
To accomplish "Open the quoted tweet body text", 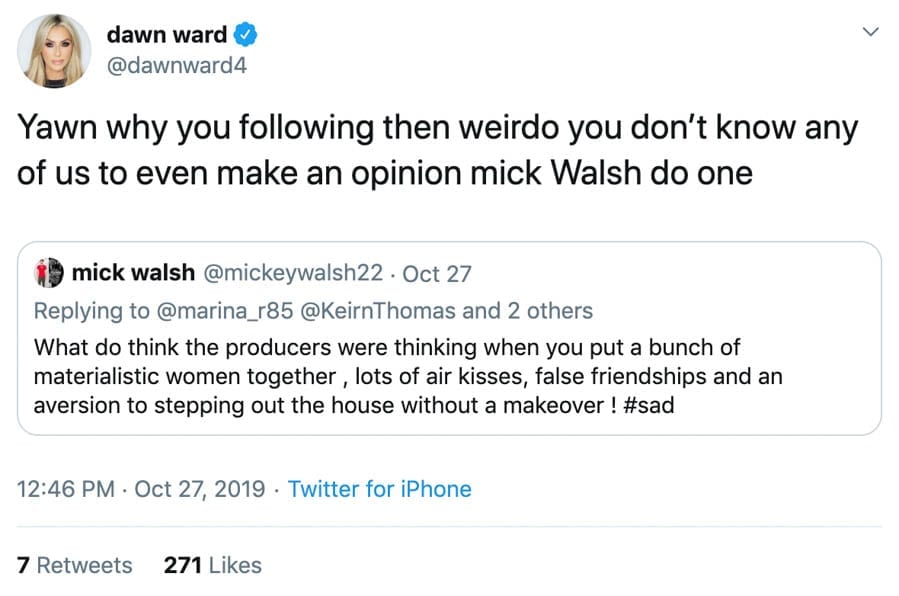I will 400,377.
